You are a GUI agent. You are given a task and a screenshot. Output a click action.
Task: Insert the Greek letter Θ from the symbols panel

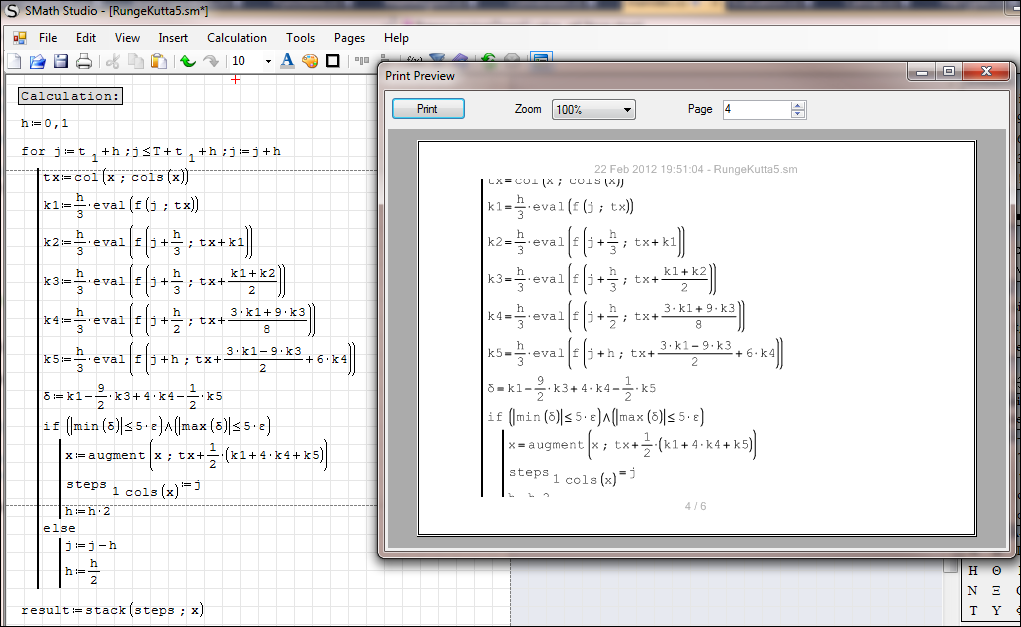[x=996, y=571]
